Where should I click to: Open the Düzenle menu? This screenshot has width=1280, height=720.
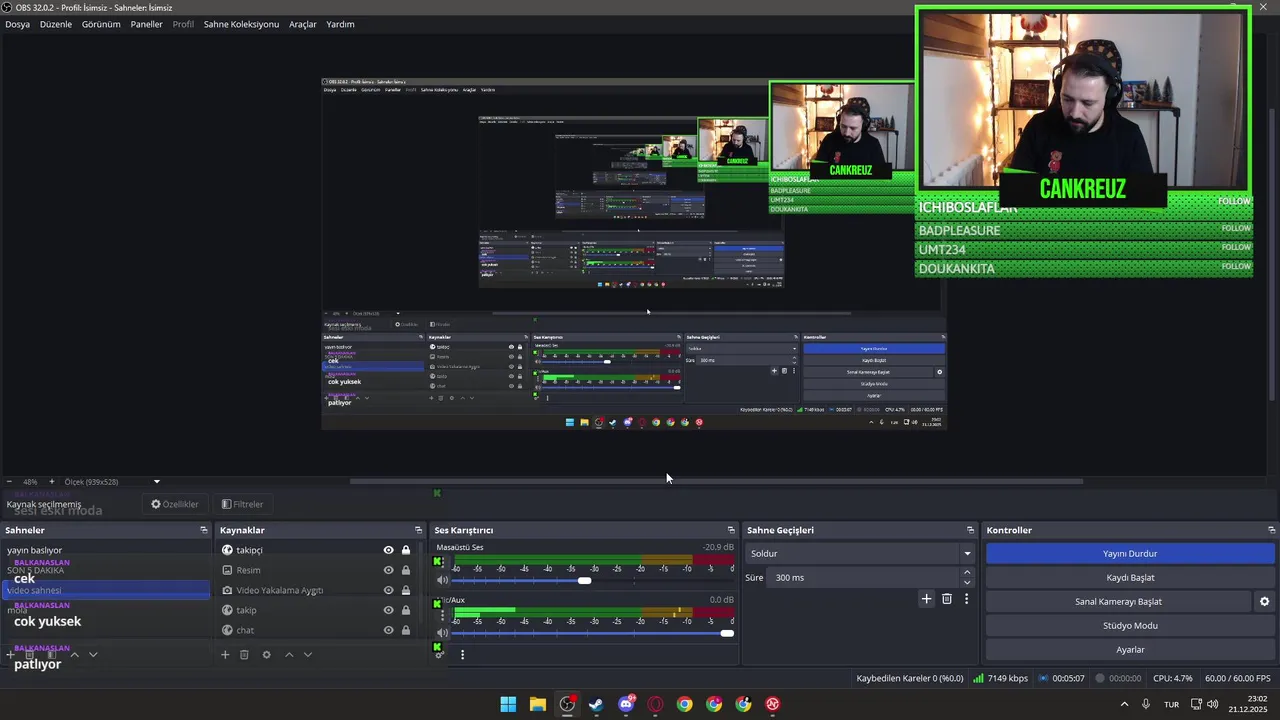click(56, 24)
